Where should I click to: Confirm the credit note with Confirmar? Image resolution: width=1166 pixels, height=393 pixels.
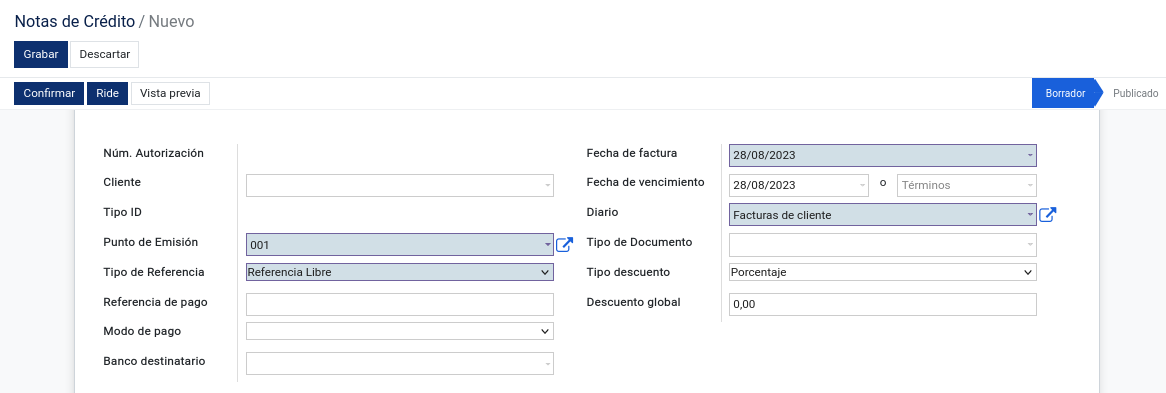[49, 94]
